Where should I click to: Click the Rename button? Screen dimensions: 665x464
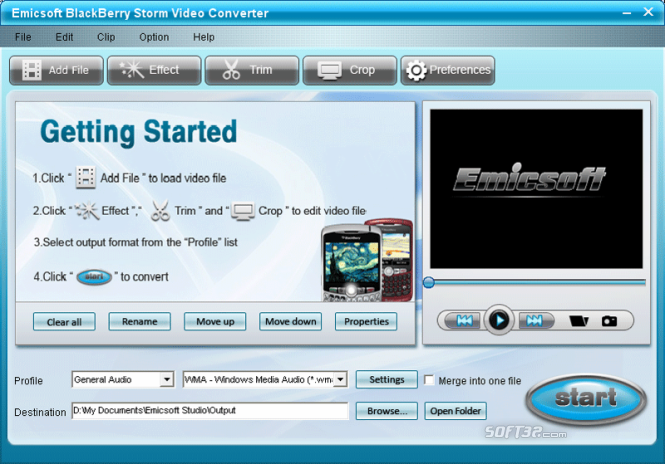[x=140, y=321]
